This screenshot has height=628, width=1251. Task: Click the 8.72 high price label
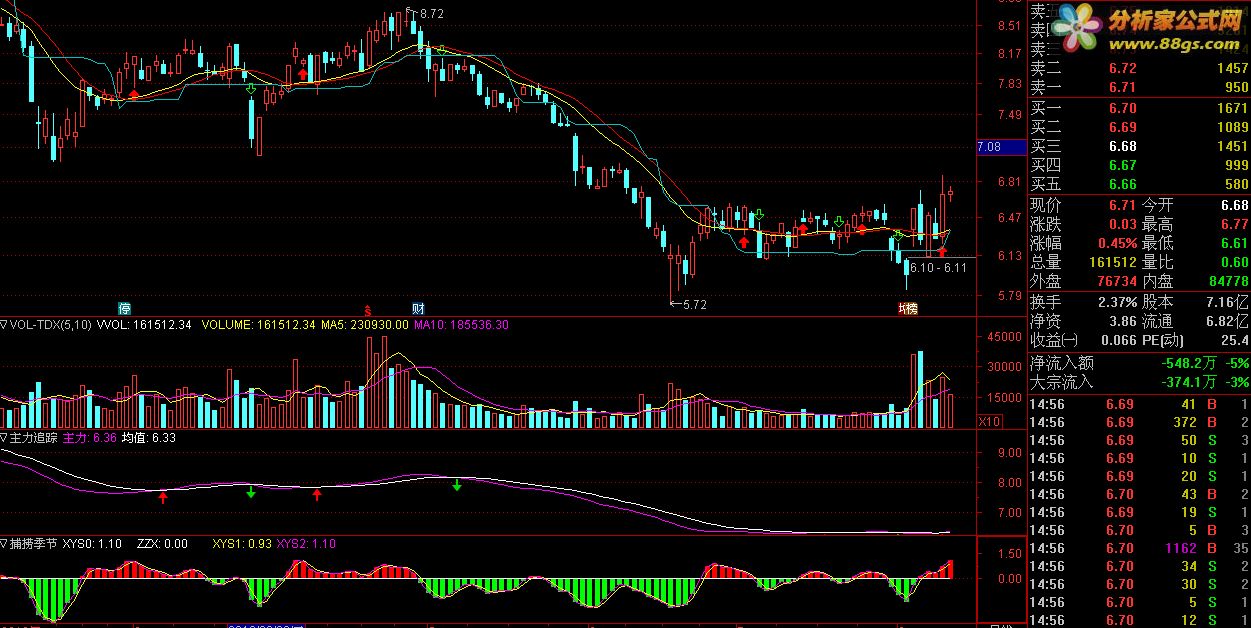pos(431,14)
